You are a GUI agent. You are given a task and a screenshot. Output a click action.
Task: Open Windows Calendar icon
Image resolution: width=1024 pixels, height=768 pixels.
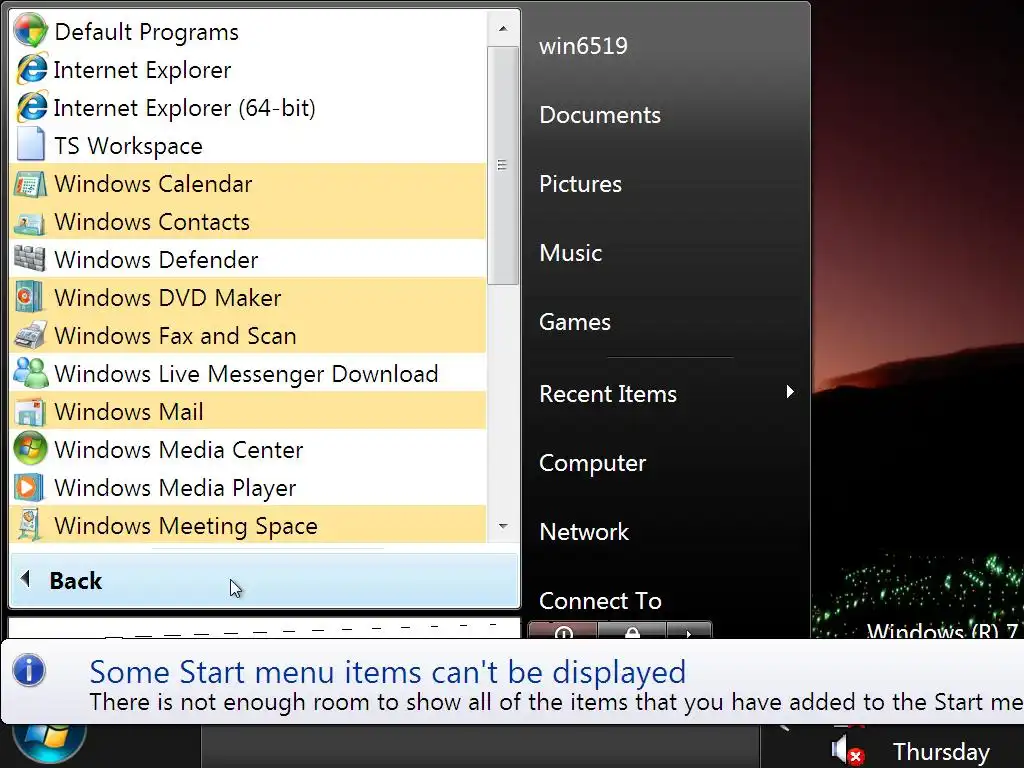click(30, 184)
